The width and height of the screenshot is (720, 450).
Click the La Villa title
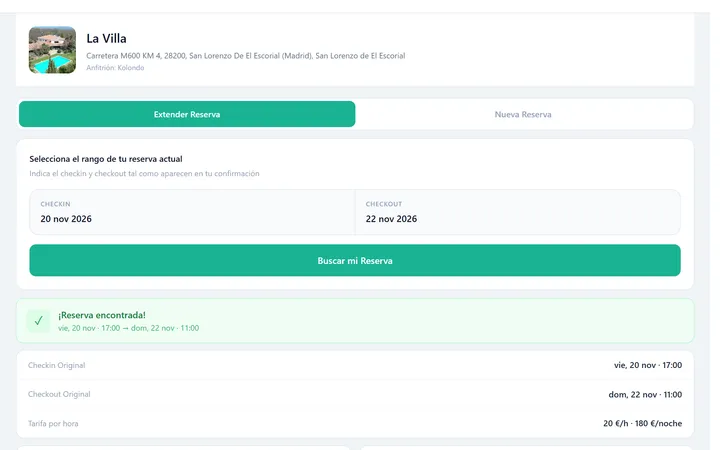point(106,39)
